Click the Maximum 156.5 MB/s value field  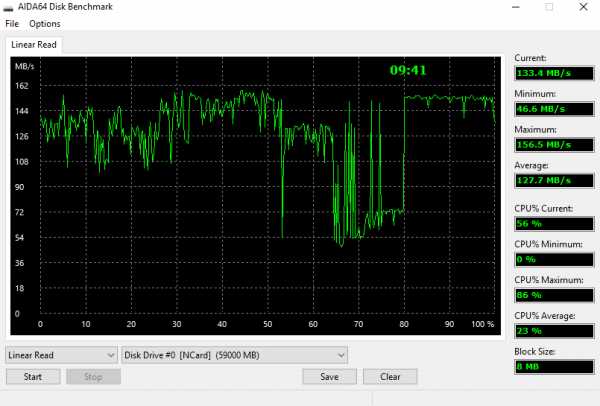coord(554,145)
